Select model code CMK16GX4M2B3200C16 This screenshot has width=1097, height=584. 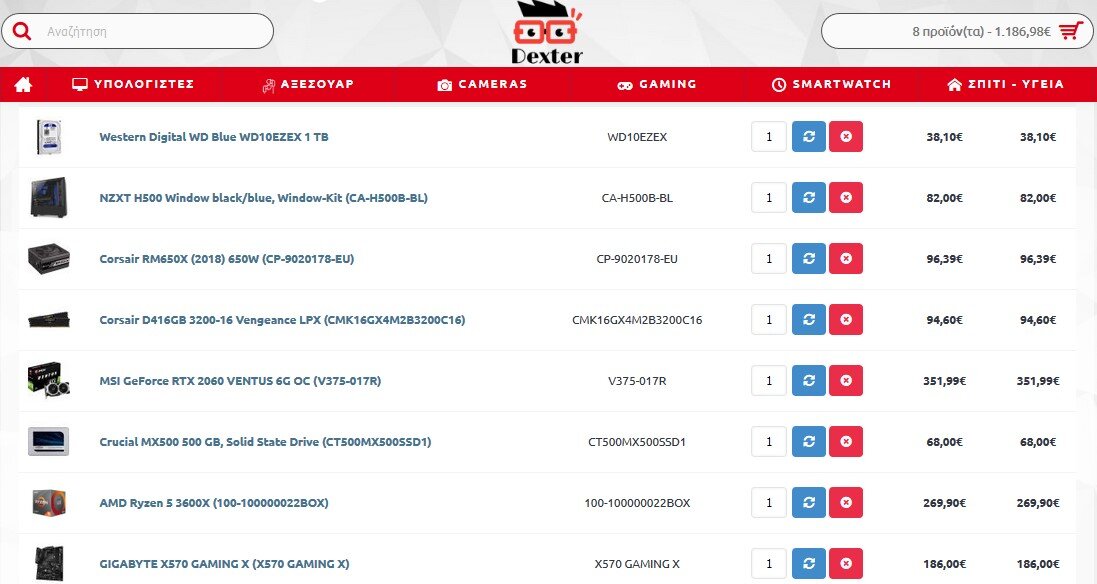click(637, 320)
